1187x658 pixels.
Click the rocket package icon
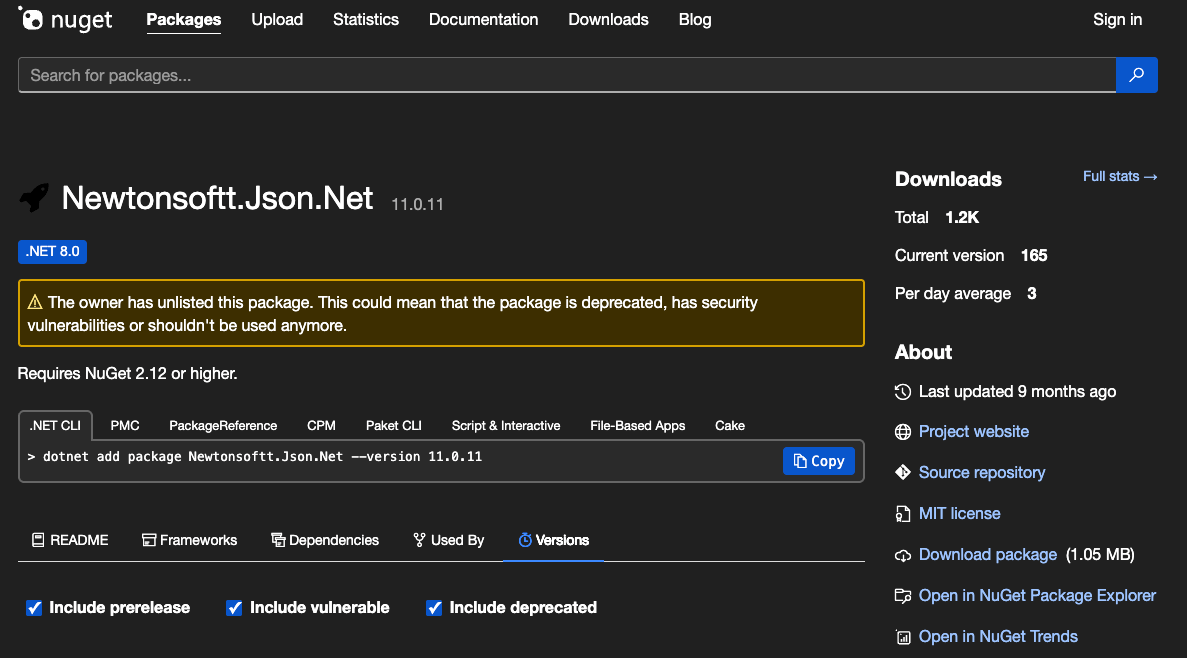point(34,198)
